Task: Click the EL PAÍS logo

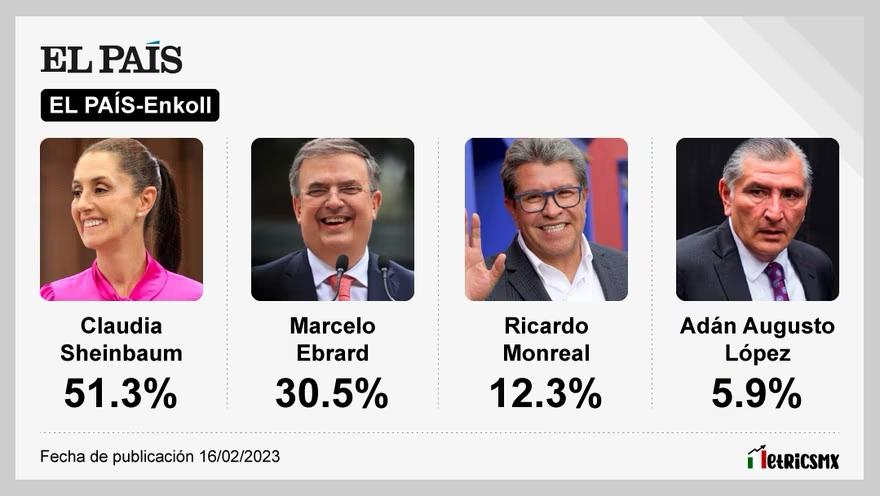Action: coord(111,57)
